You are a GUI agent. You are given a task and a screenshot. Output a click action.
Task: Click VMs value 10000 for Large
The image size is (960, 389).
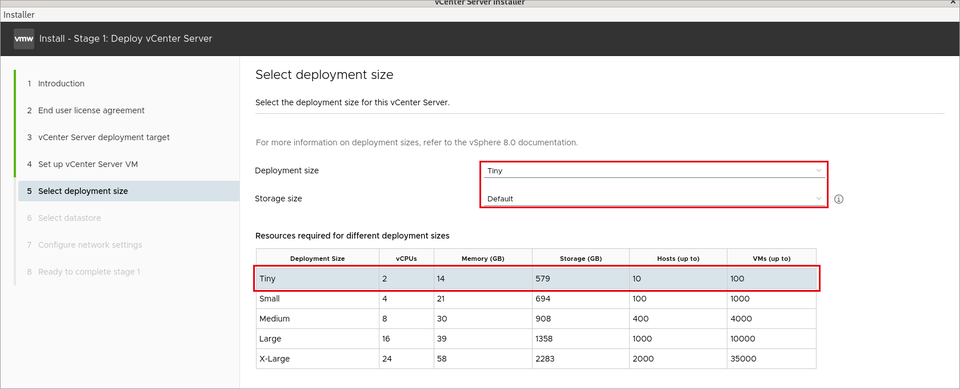(743, 339)
